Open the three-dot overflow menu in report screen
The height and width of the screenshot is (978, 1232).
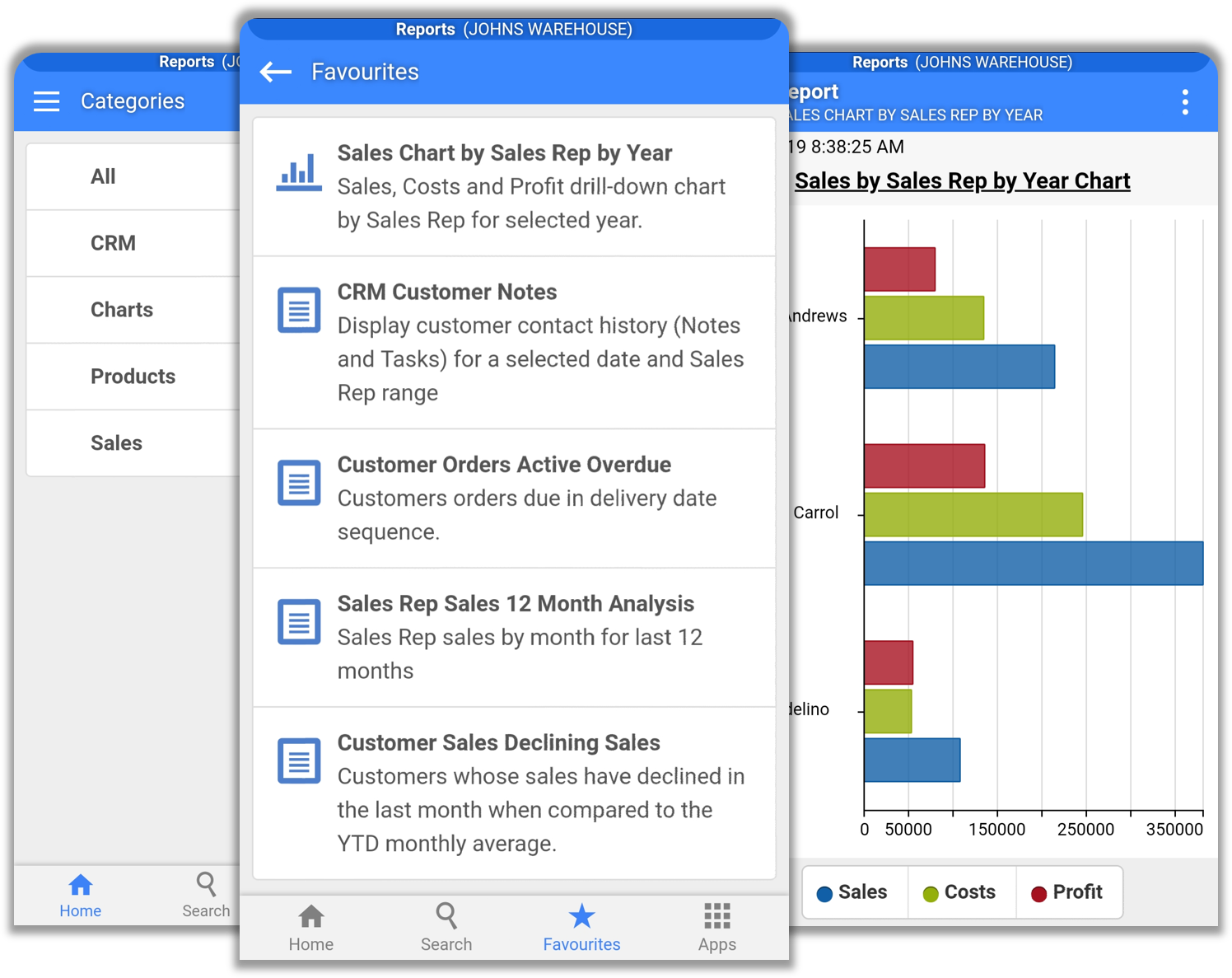point(1185,102)
